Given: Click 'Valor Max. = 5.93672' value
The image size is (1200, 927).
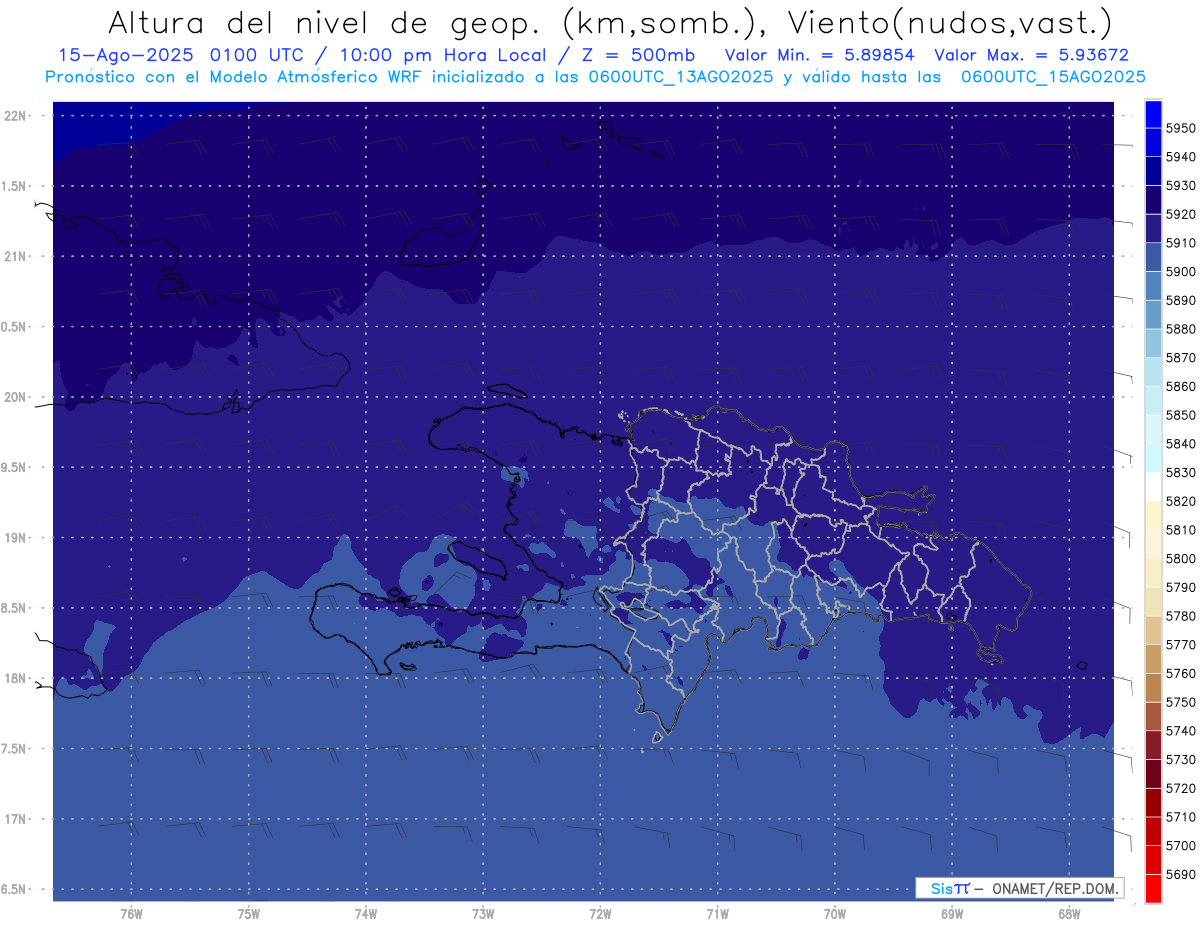Looking at the screenshot, I should coord(1032,55).
